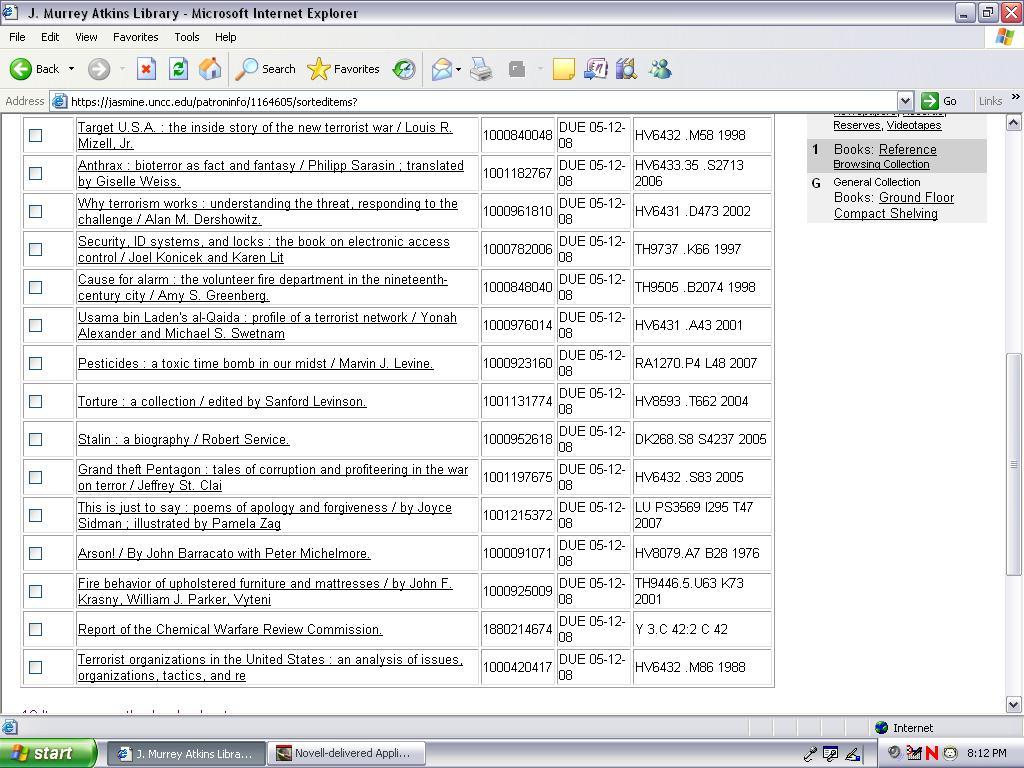Open the Messenger icon in the toolbar
This screenshot has height=768, width=1024.
(x=660, y=69)
